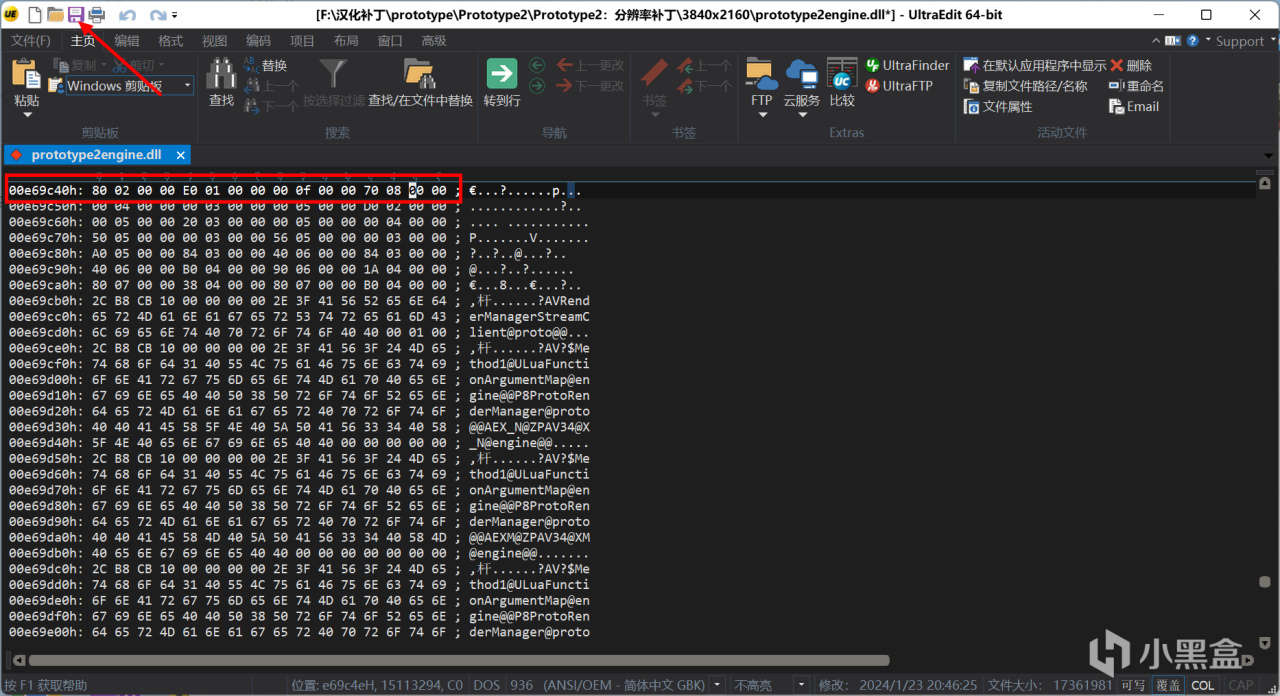Click ASCII text erManagerStreamC
Viewport: 1280px width, 696px height.
coord(529,317)
